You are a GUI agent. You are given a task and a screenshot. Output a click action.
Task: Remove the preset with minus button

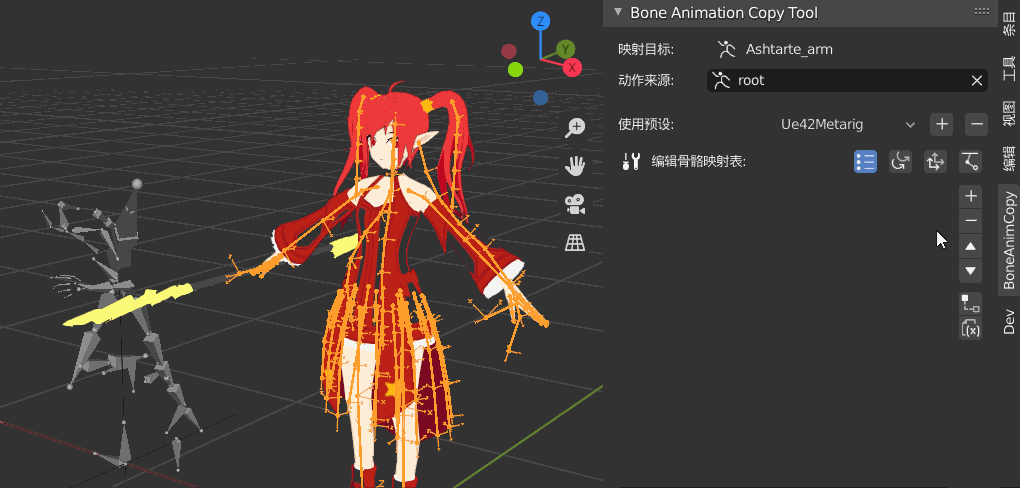click(x=976, y=124)
